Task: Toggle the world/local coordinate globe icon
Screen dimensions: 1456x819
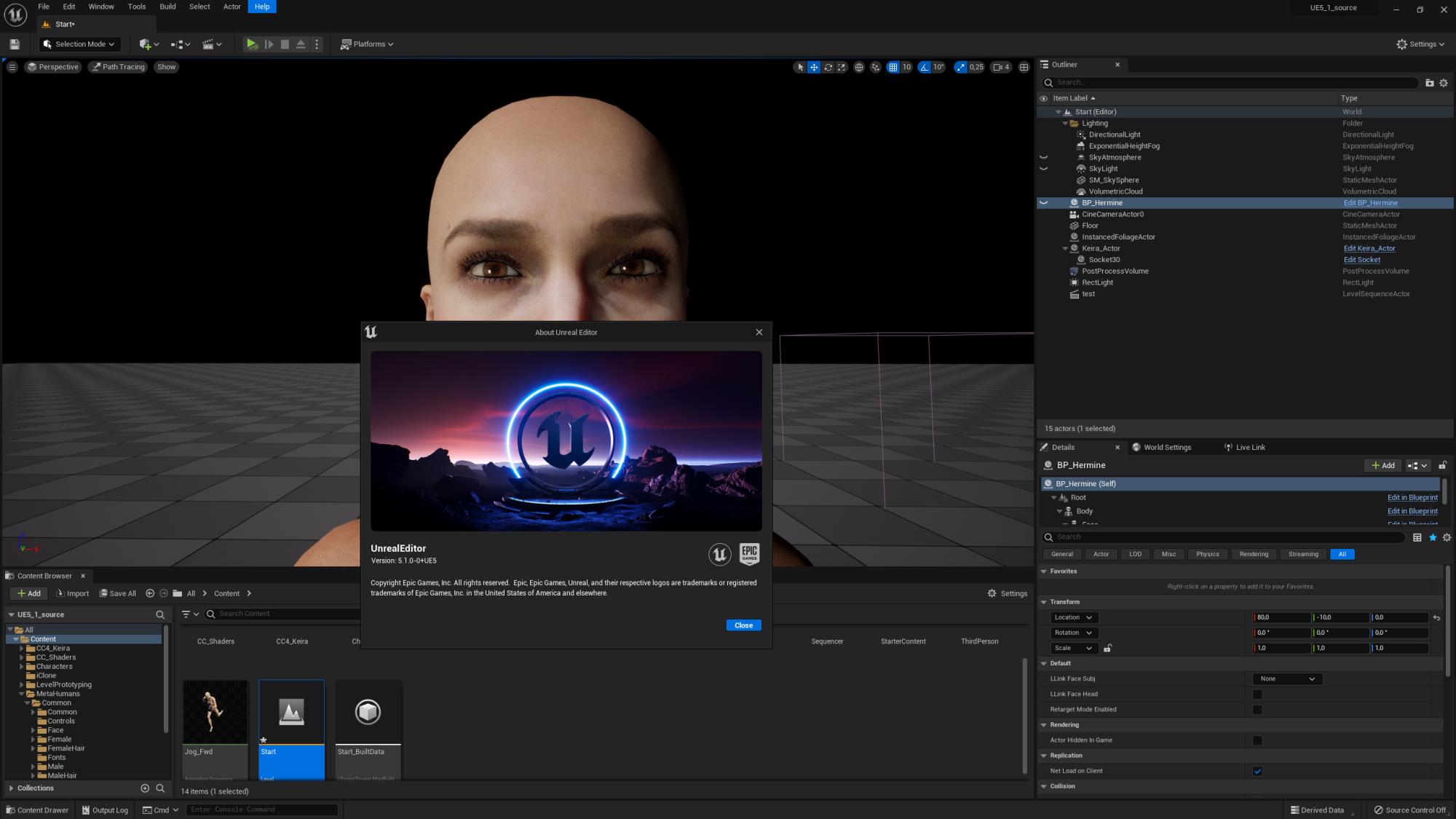Action: click(859, 67)
